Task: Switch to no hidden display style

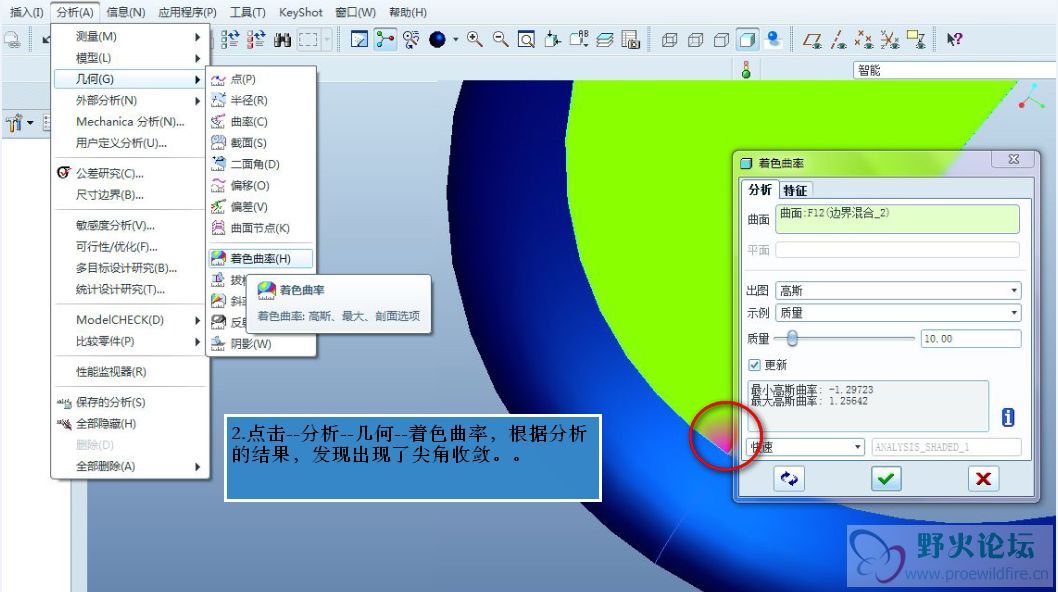Action: (x=721, y=40)
